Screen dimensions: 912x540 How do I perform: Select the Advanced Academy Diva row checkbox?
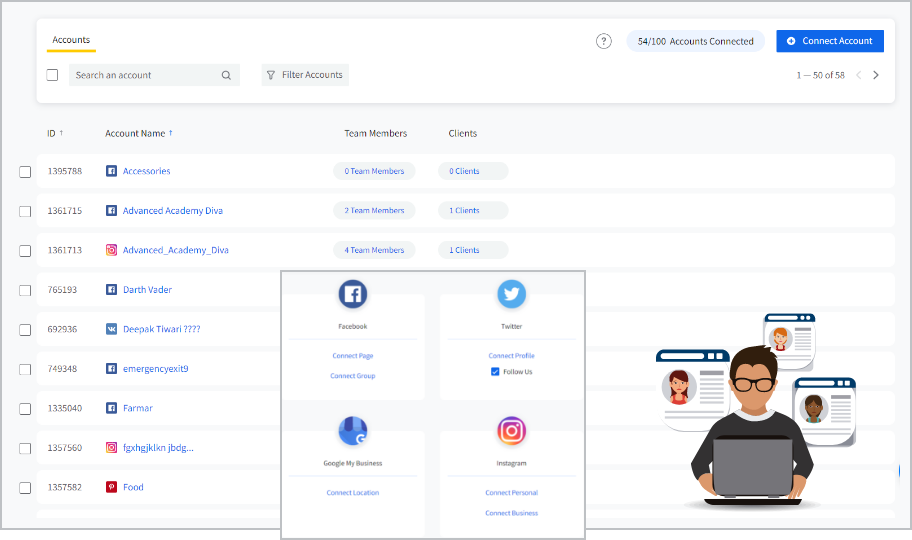pyautogui.click(x=25, y=211)
